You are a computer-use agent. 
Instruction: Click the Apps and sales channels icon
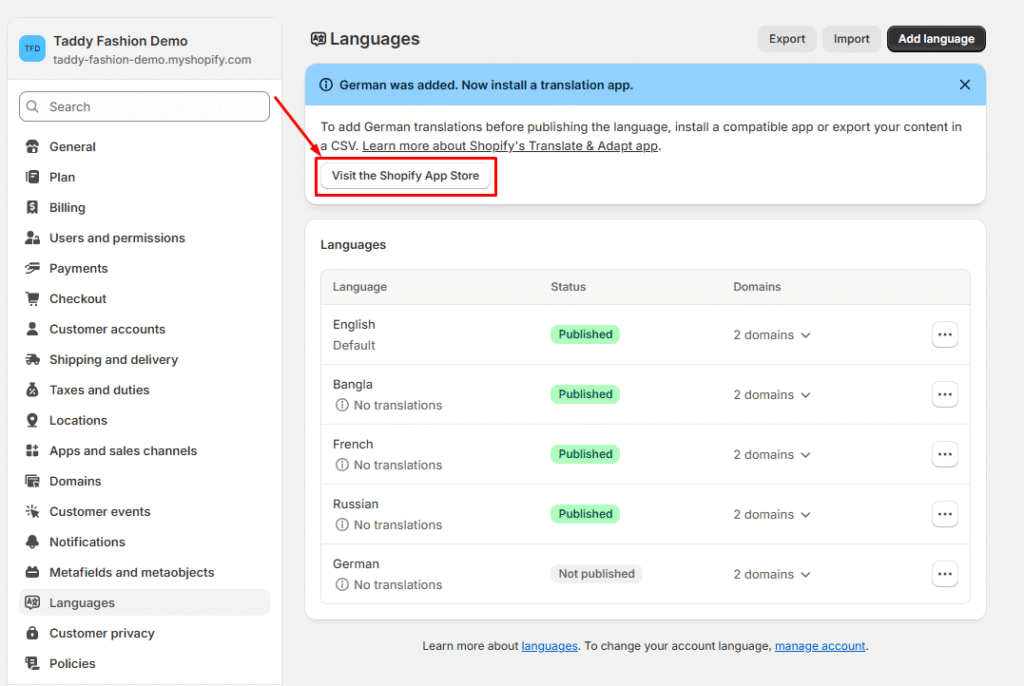[x=32, y=451]
